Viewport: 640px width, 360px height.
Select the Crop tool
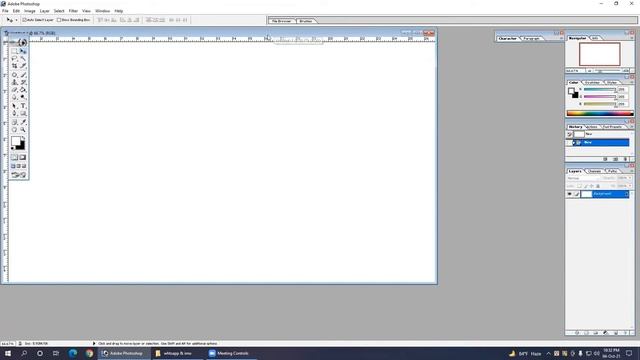pyautogui.click(x=14, y=66)
